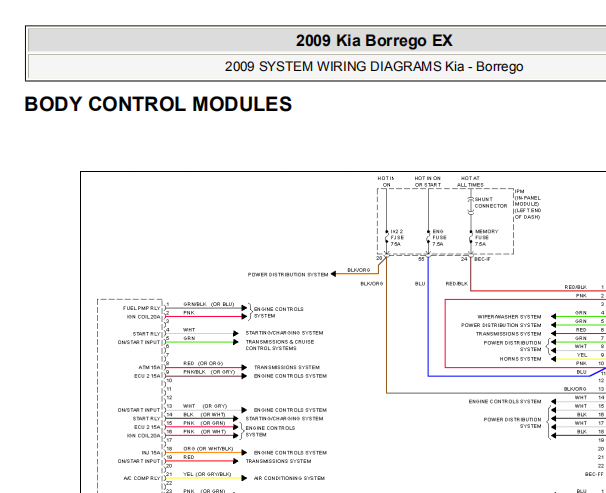Click the '2009 Kia Borrego EX' title

tap(374, 41)
